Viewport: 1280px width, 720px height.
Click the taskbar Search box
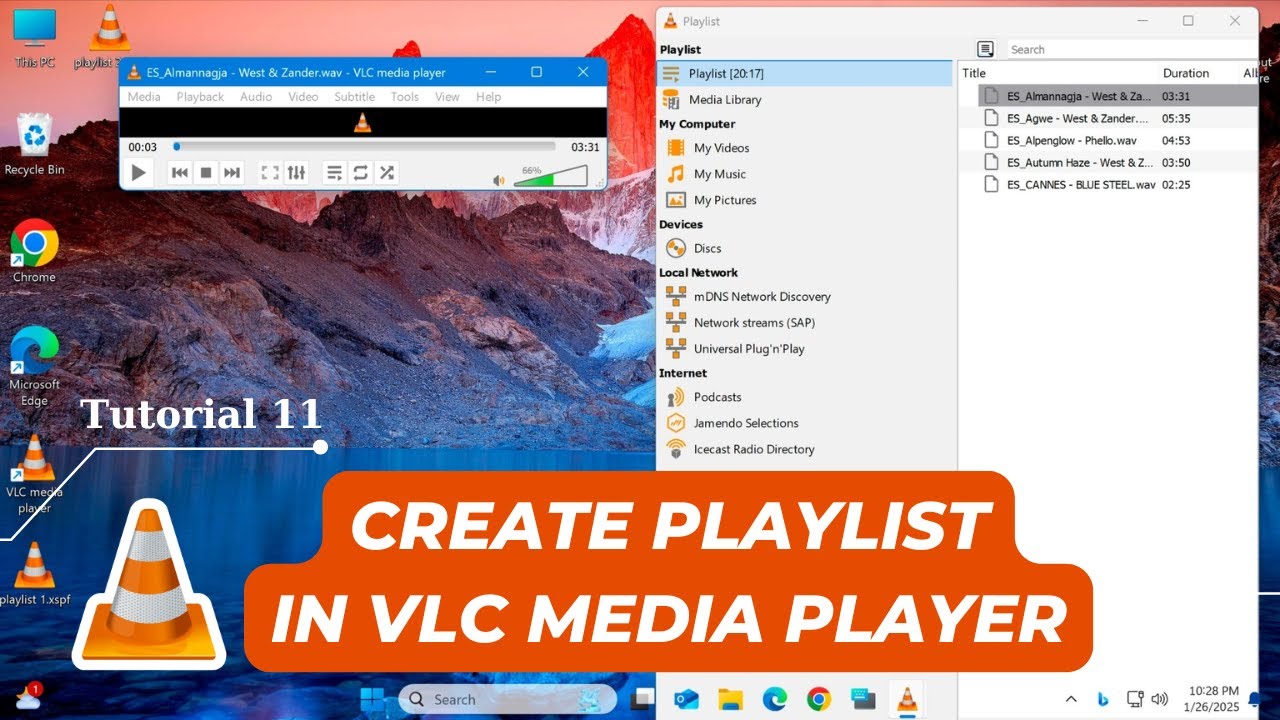(x=507, y=699)
